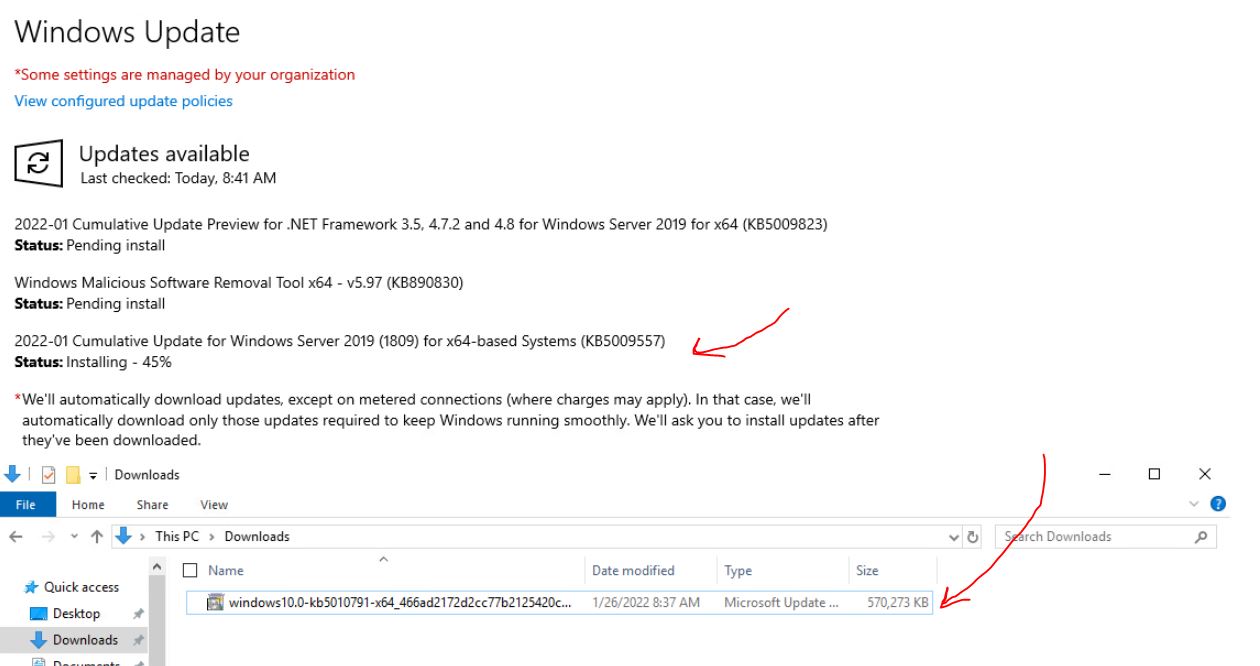Screen dimensions: 1260x666
Task: Click the KB5009557 cumulative update title
Action: [340, 343]
